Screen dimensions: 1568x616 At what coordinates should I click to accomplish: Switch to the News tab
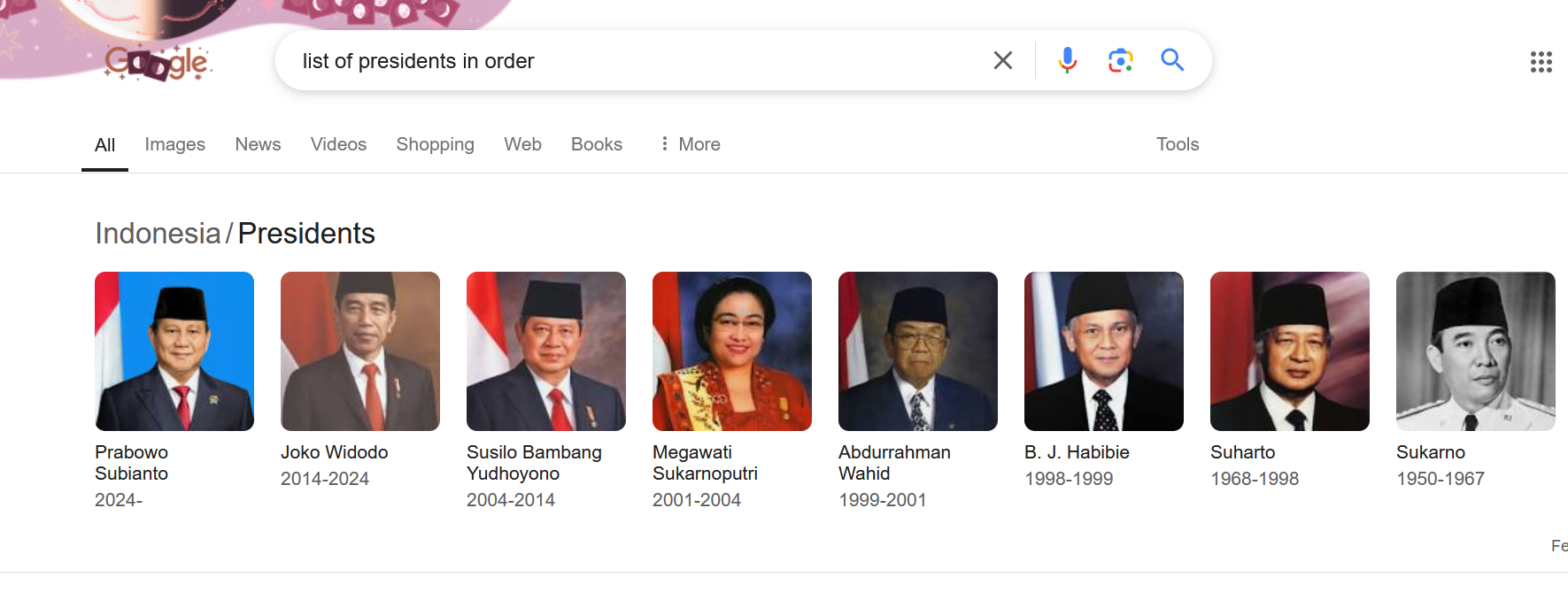coord(258,144)
